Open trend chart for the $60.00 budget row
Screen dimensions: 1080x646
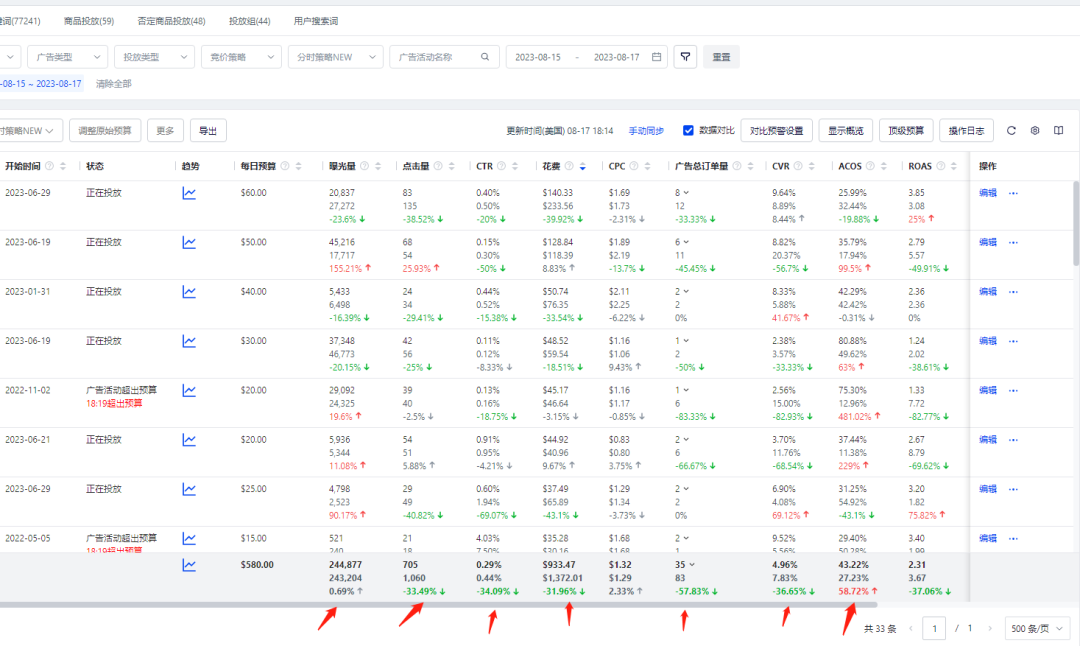(x=189, y=194)
